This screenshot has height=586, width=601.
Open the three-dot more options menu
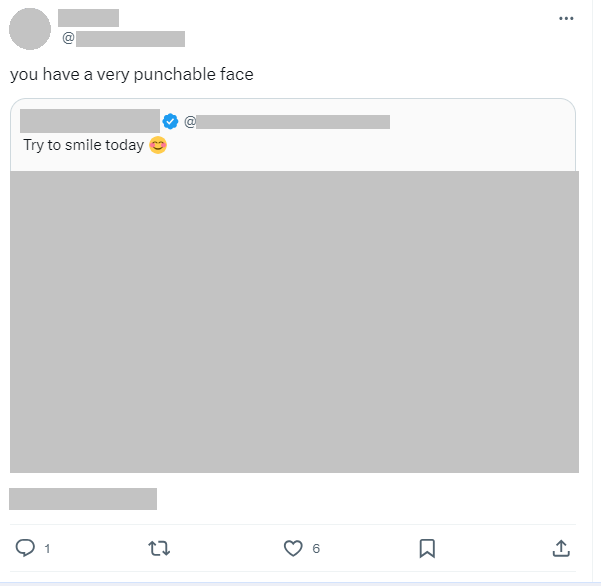coord(566,19)
